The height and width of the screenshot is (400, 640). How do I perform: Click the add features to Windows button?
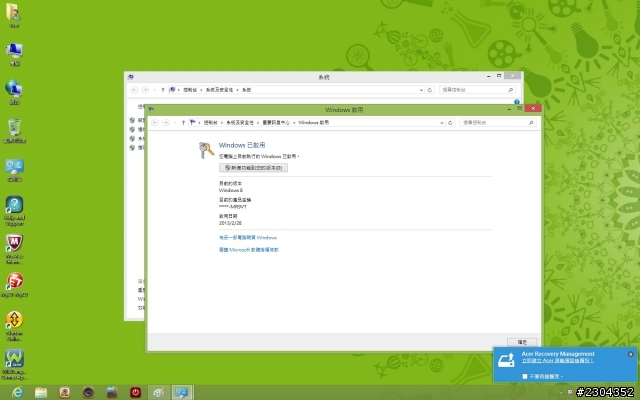(253, 168)
